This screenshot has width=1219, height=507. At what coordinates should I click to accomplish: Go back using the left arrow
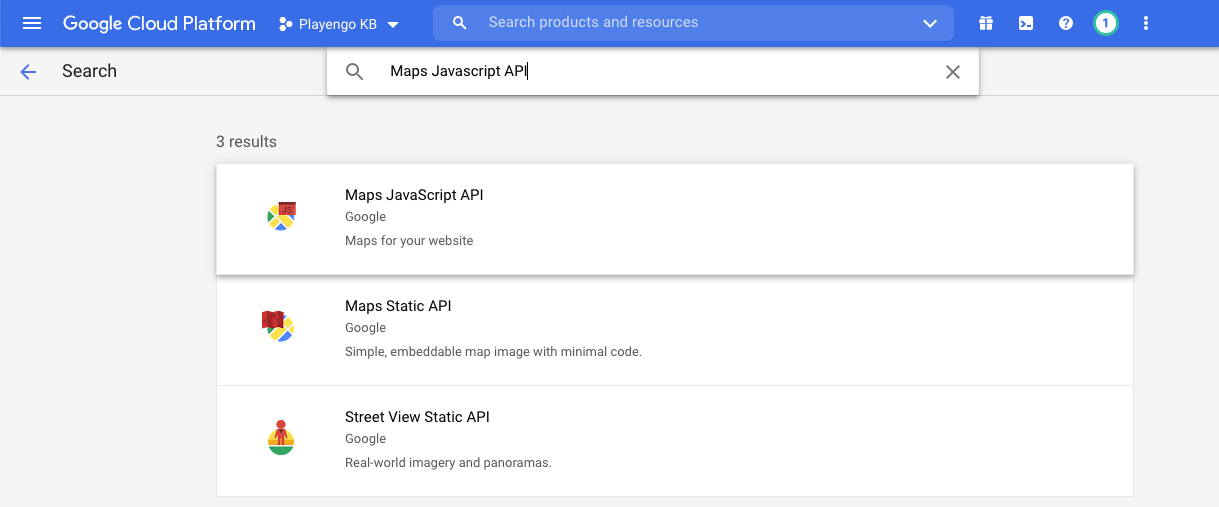(x=28, y=71)
